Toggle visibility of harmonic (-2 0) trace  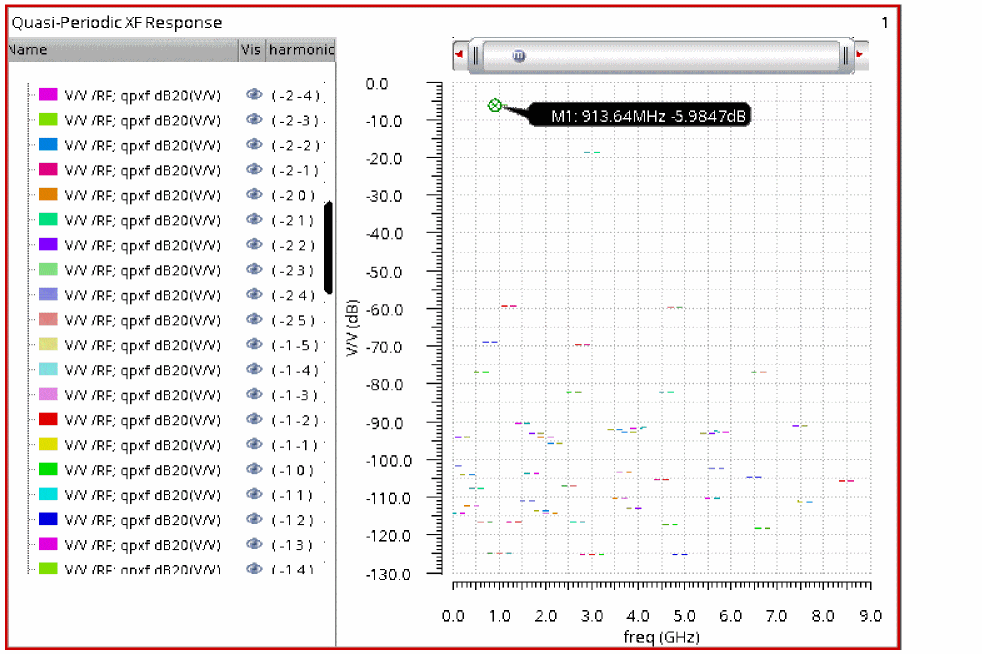click(254, 195)
